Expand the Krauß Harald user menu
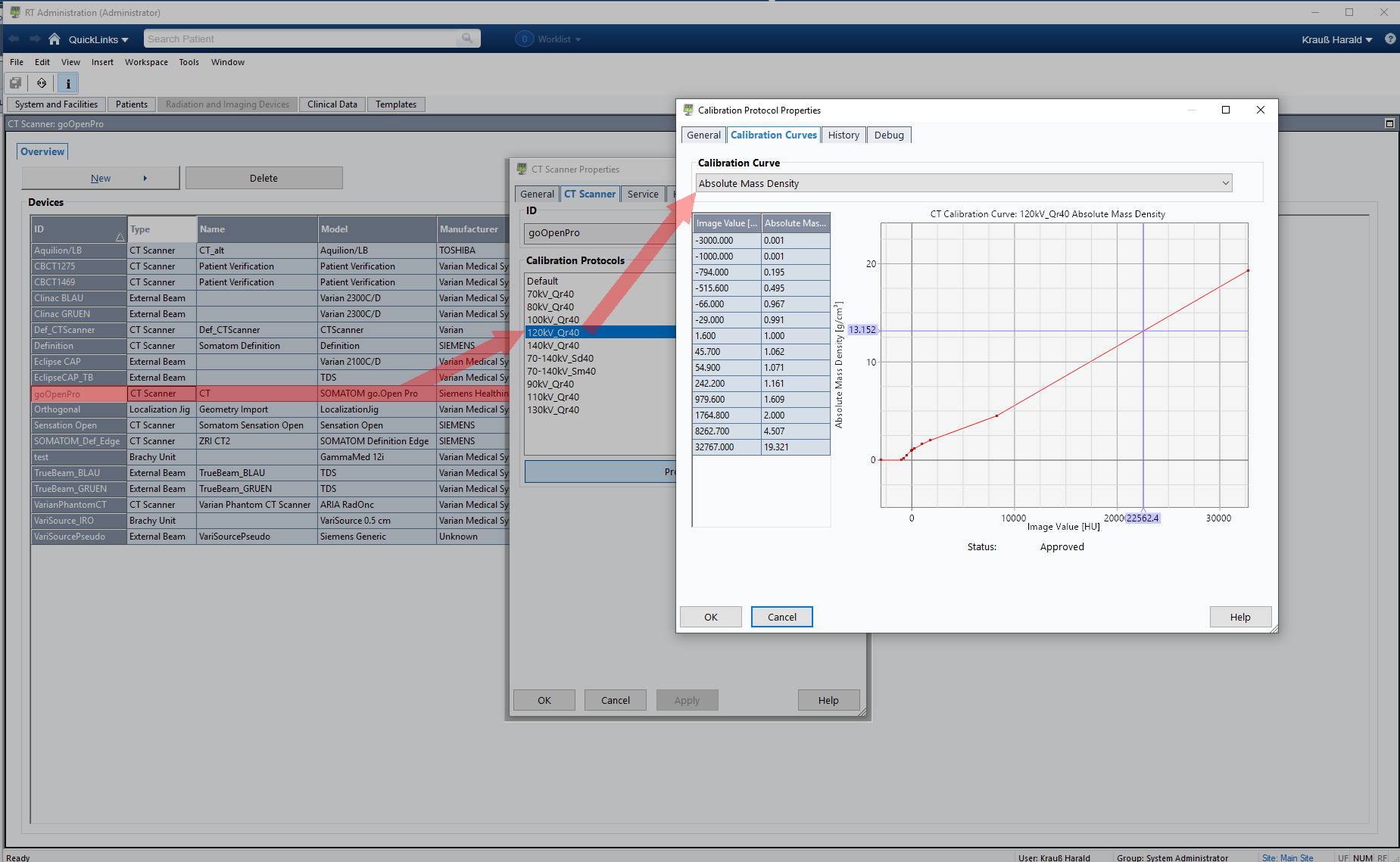The image size is (1400, 862). [x=1336, y=39]
